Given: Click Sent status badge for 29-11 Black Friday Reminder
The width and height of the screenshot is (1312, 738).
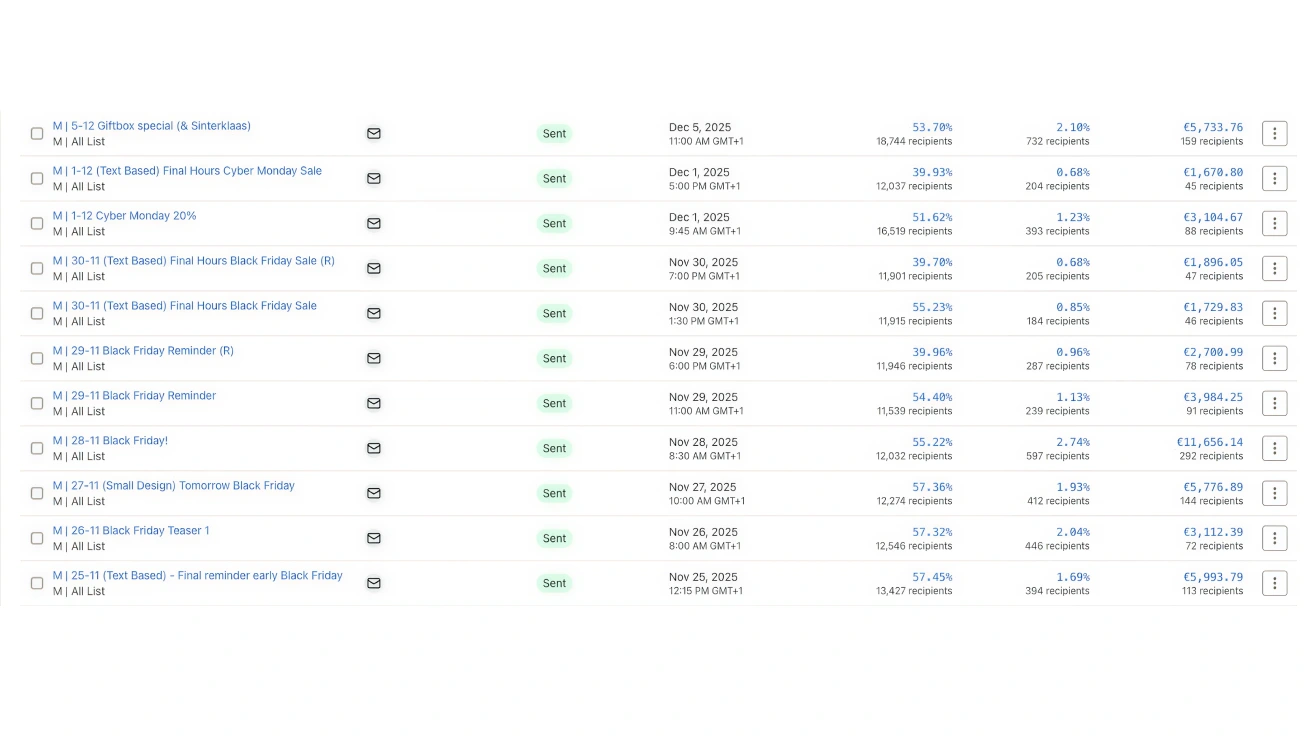Looking at the screenshot, I should [x=554, y=403].
